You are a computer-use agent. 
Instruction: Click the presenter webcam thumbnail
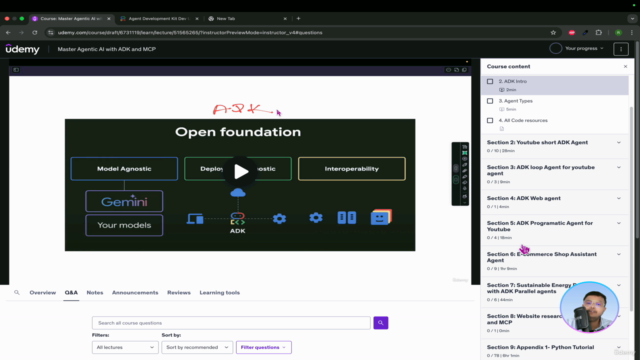tap(589, 307)
